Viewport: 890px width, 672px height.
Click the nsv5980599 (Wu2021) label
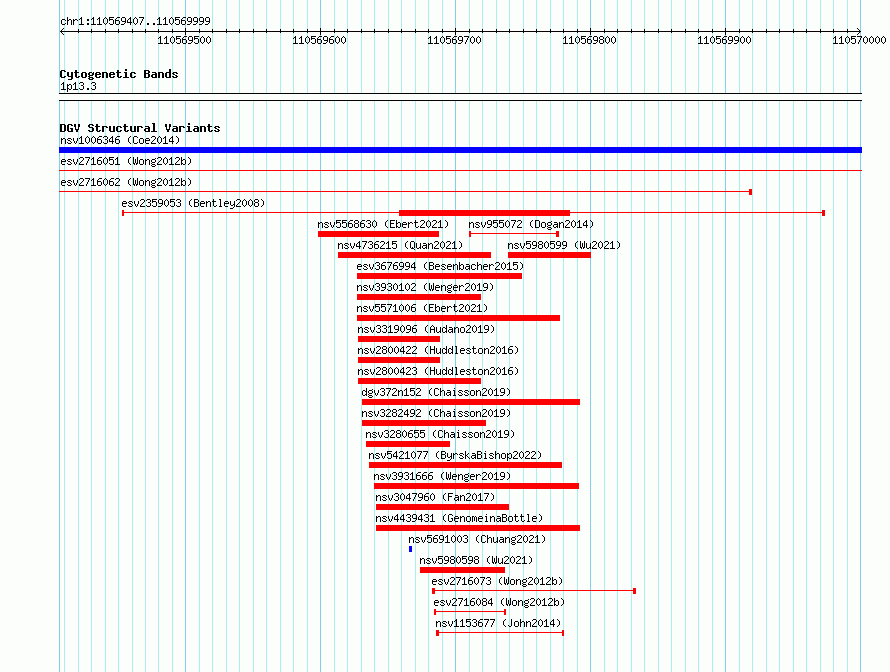(x=564, y=245)
